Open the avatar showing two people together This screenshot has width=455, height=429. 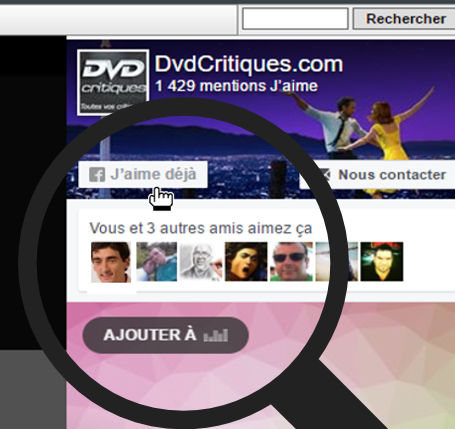click(156, 262)
